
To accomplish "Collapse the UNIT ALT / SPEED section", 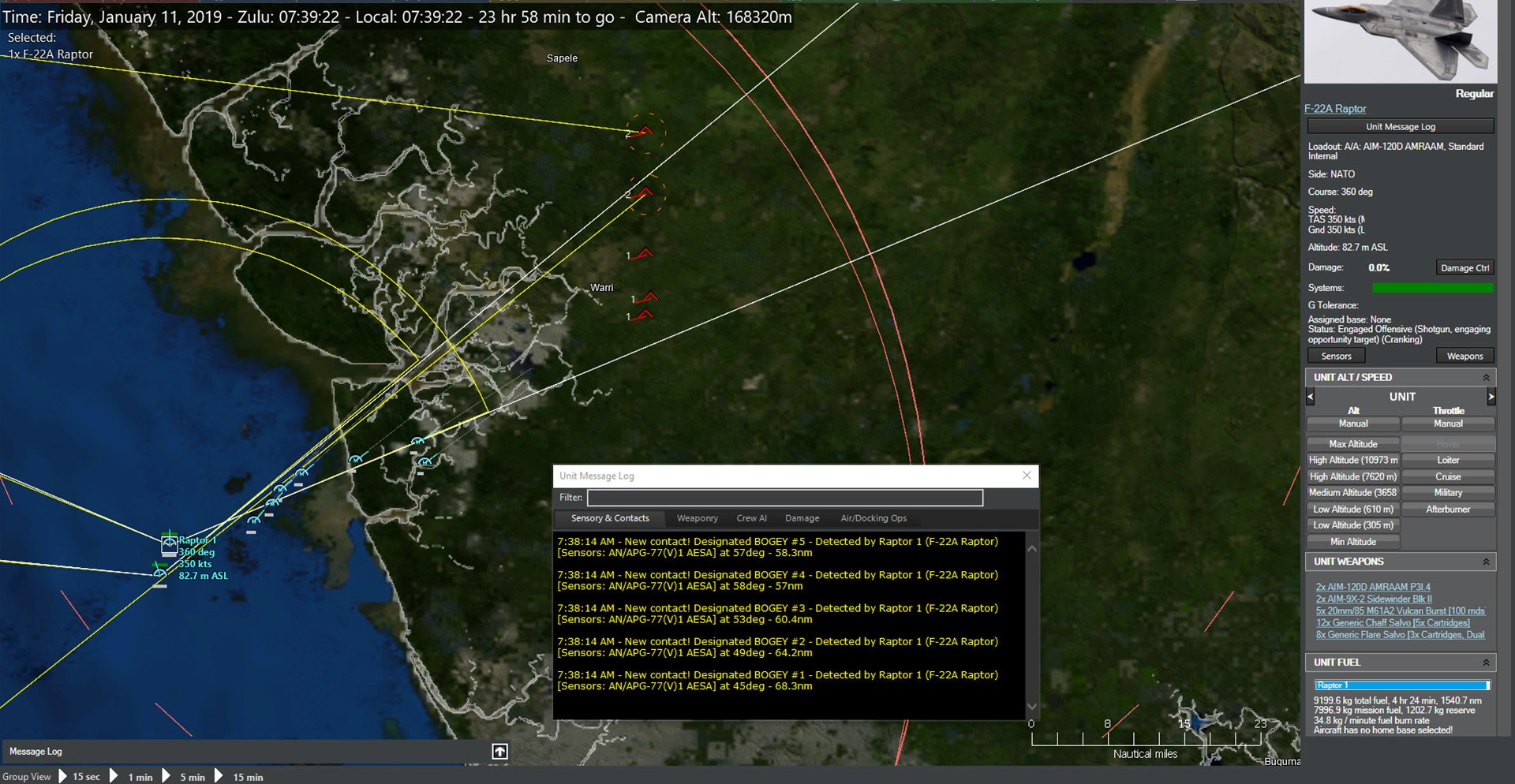I will click(x=1486, y=378).
